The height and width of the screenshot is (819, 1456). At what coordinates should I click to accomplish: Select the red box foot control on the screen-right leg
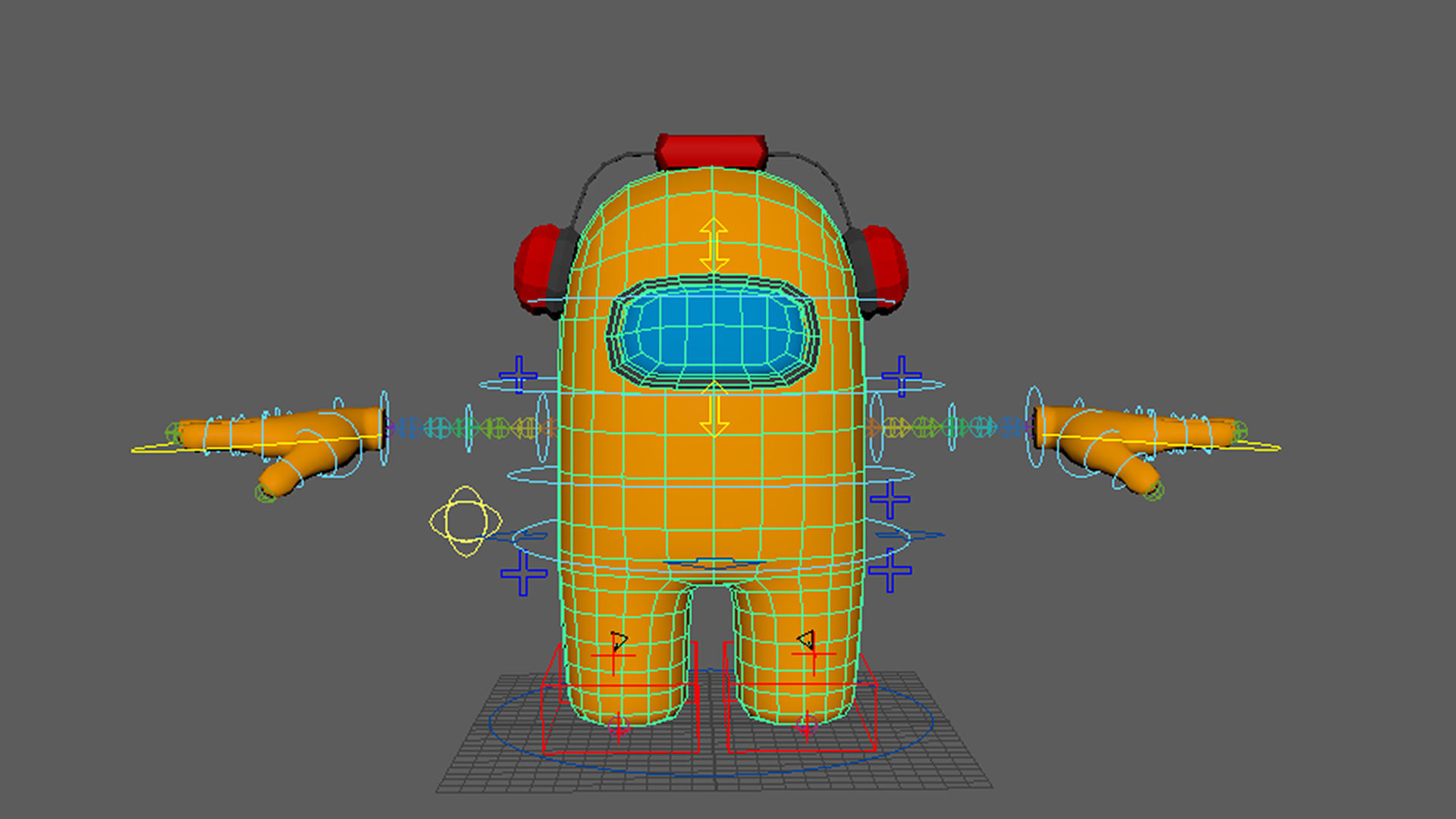[801, 698]
